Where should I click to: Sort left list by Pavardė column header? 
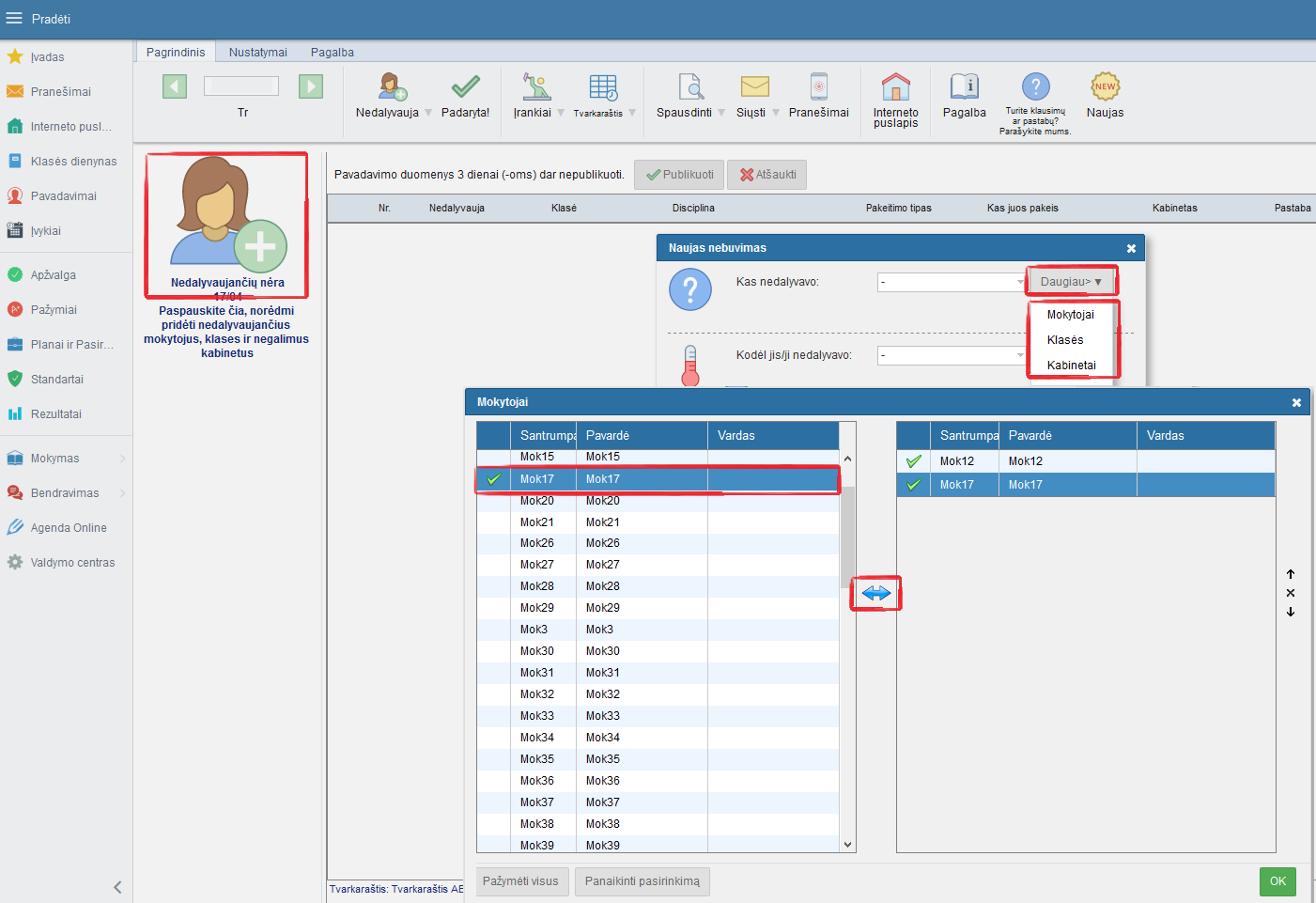tap(642, 436)
